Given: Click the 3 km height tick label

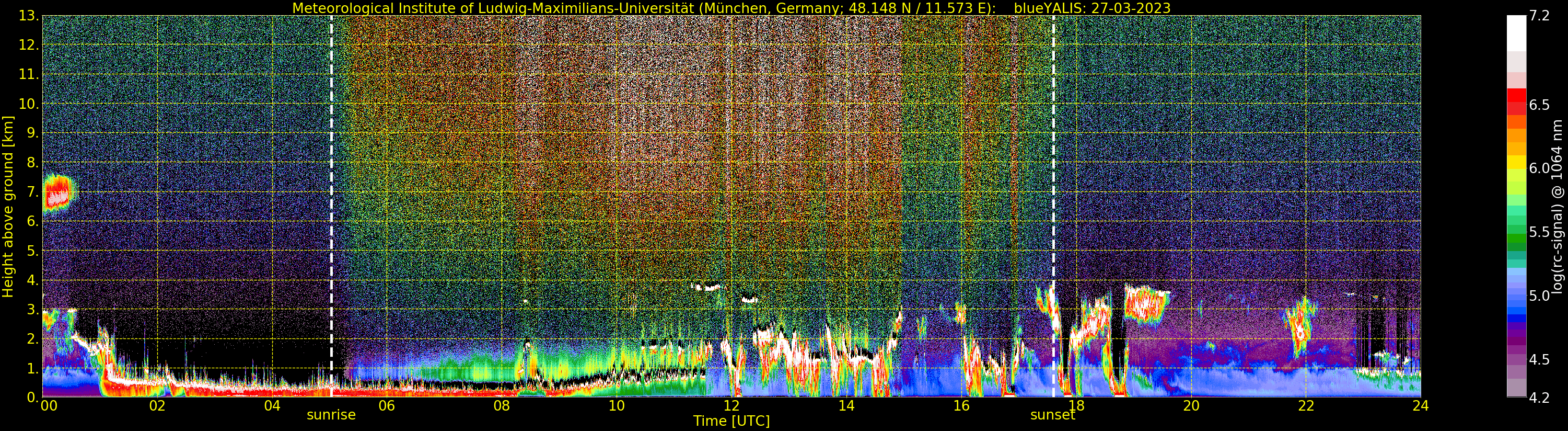Looking at the screenshot, I should click(x=33, y=310).
